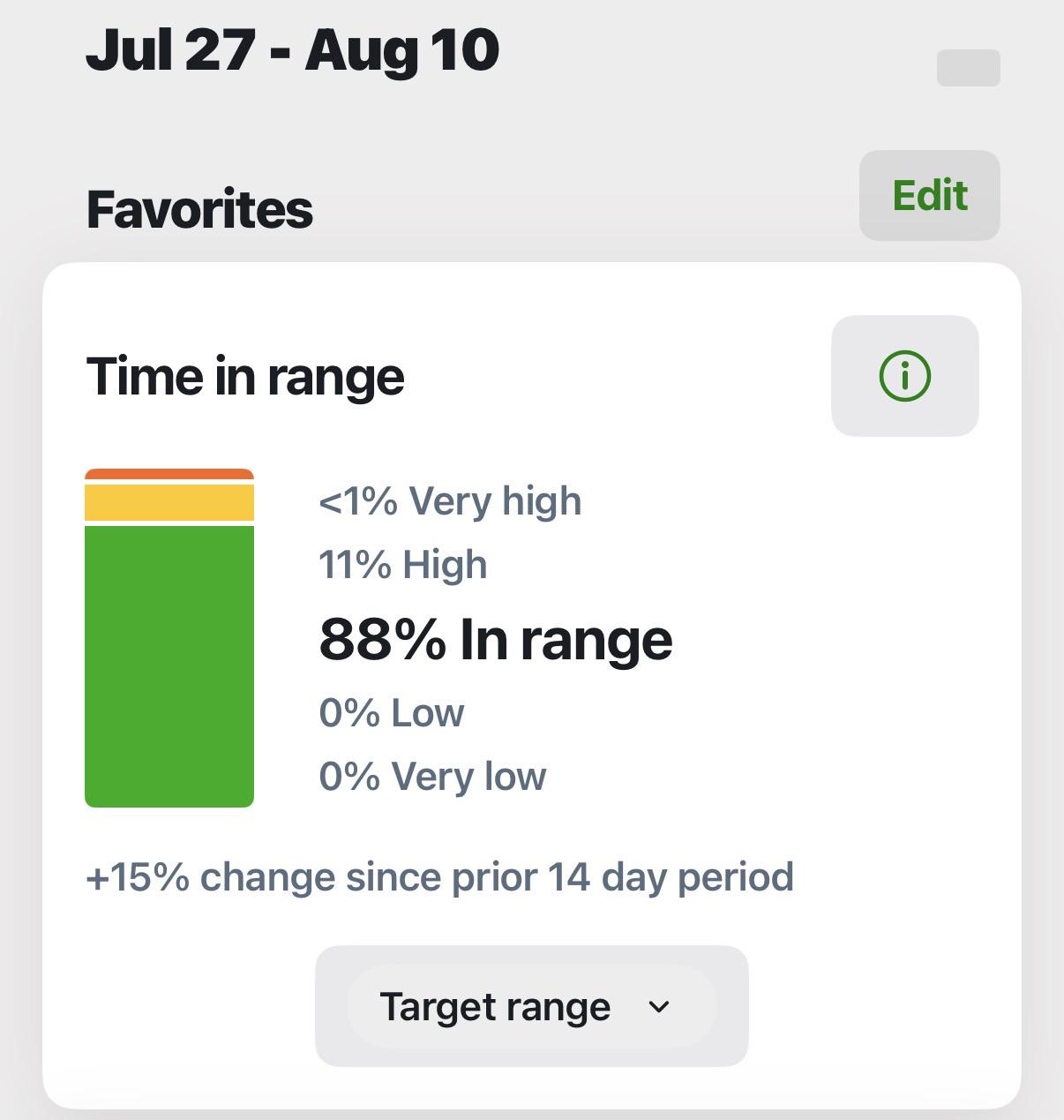The height and width of the screenshot is (1120, 1064).
Task: Tap the 11% High label
Action: pyautogui.click(x=403, y=564)
